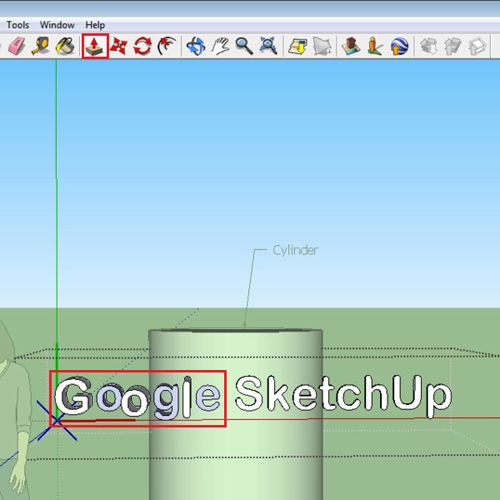Screen dimensions: 500x500
Task: Select the Tape Measure tool
Action: coord(41,46)
